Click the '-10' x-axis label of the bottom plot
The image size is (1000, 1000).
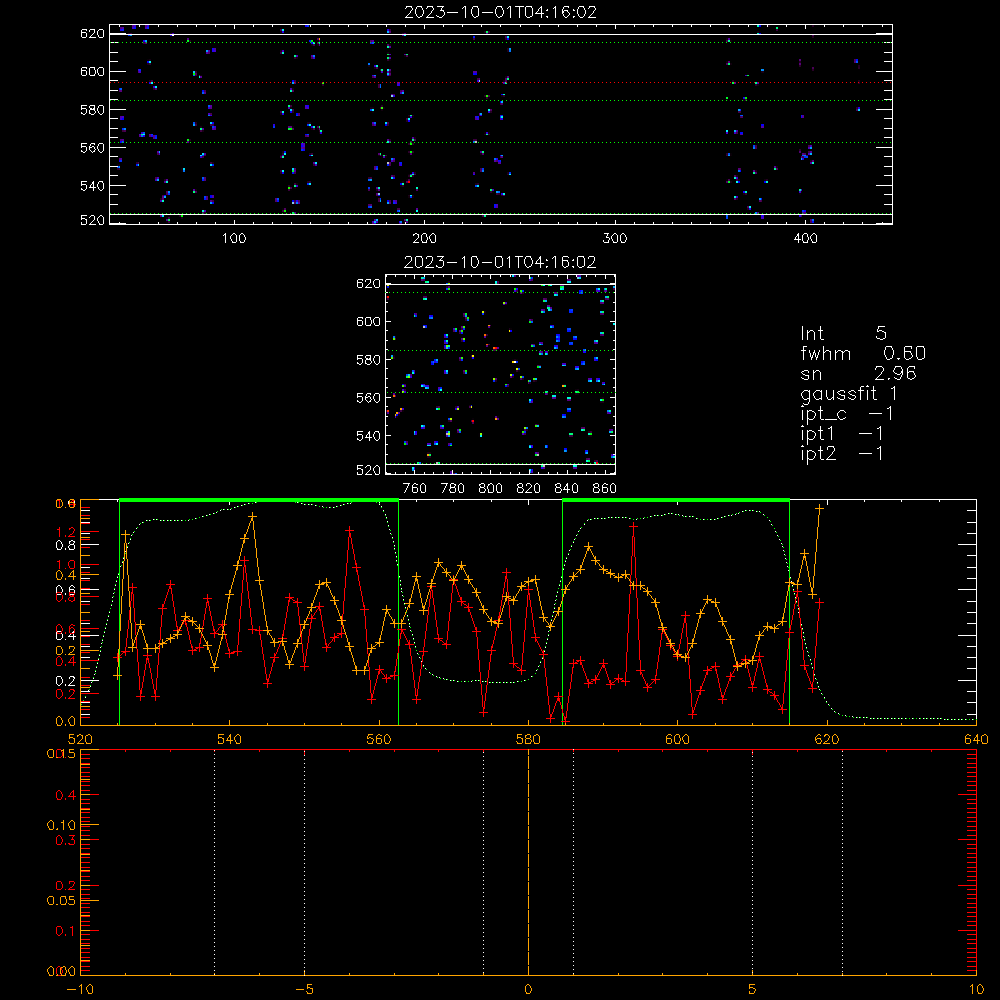(x=80, y=989)
